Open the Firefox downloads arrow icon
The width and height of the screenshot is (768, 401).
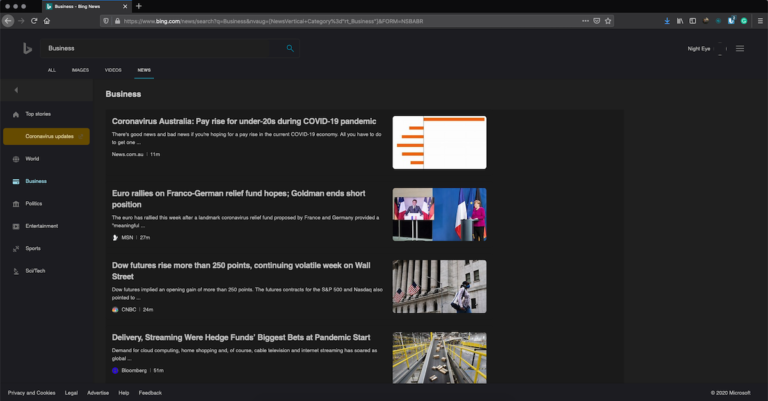(x=667, y=21)
